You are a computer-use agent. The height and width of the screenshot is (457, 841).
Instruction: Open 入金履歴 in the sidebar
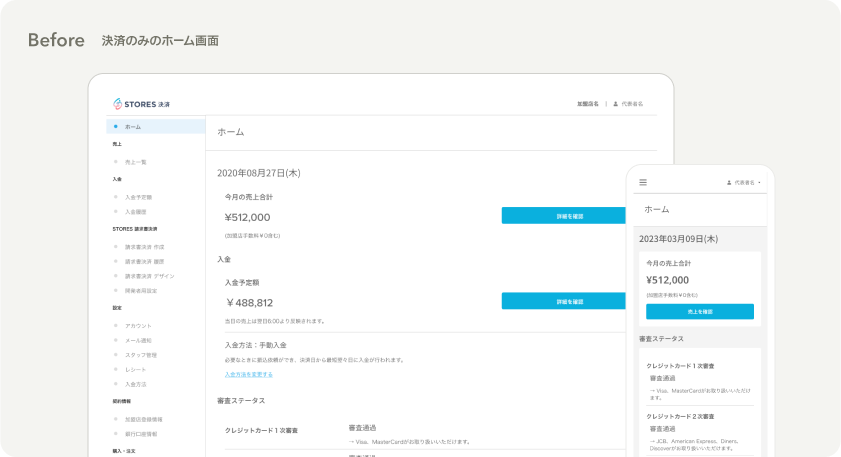point(136,212)
